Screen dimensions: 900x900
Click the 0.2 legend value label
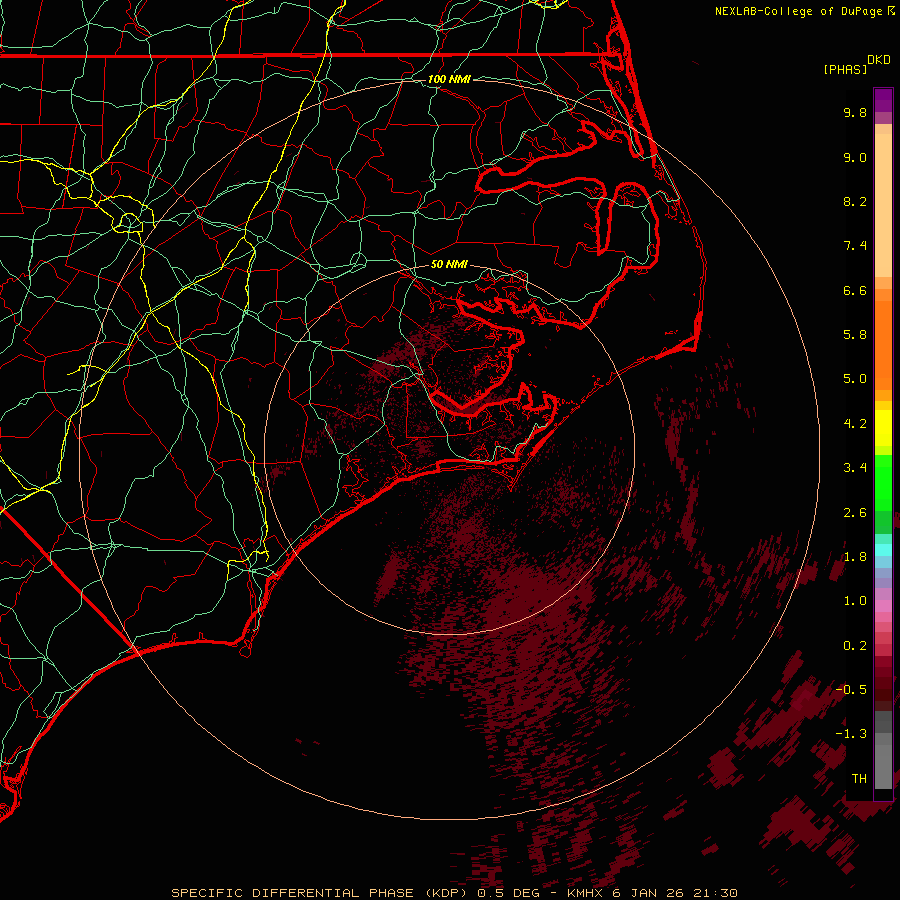[x=855, y=646]
